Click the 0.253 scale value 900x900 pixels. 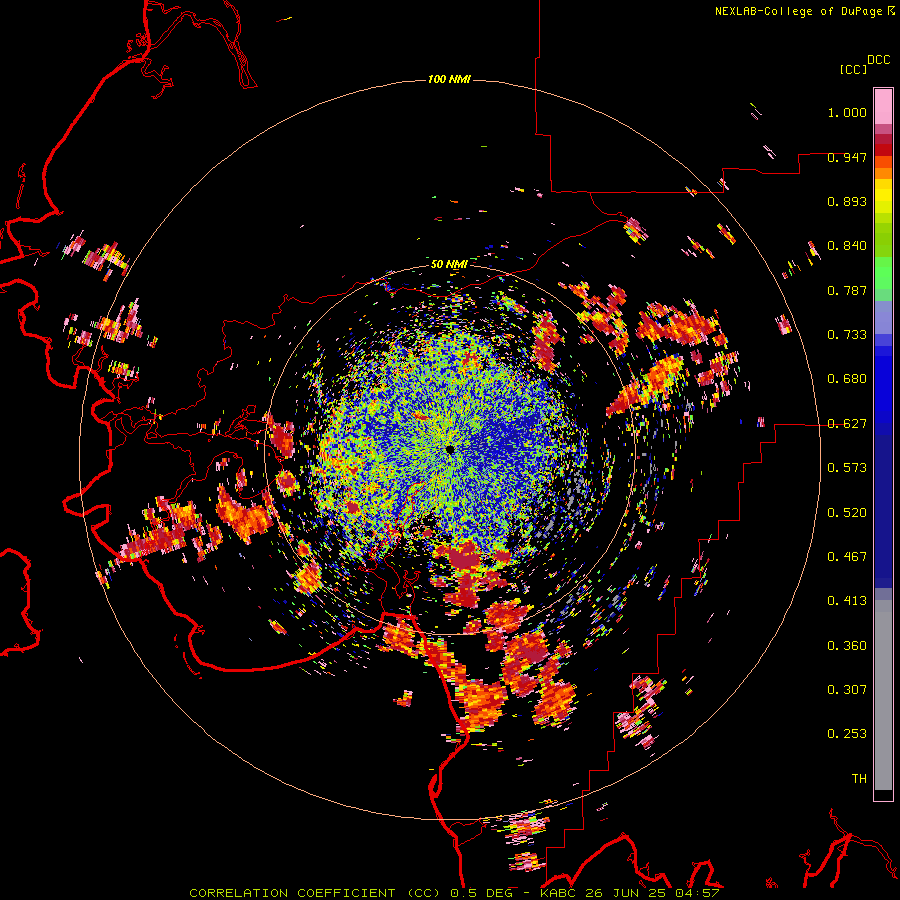pyautogui.click(x=847, y=734)
